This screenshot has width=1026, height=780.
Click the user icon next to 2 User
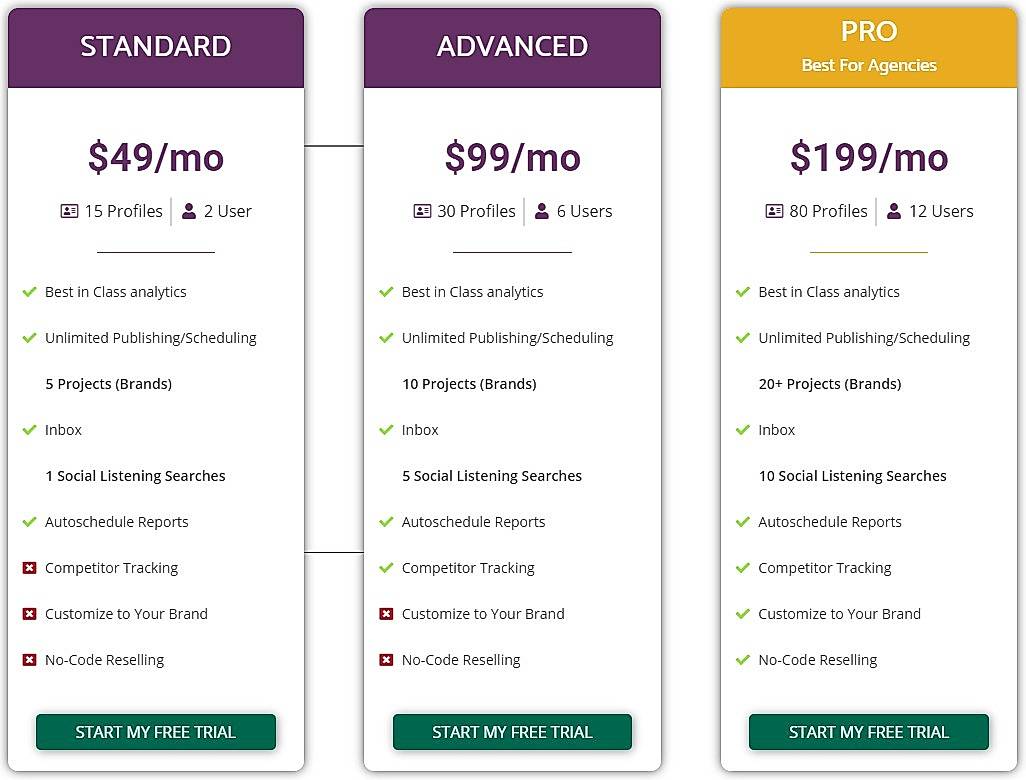click(x=190, y=211)
